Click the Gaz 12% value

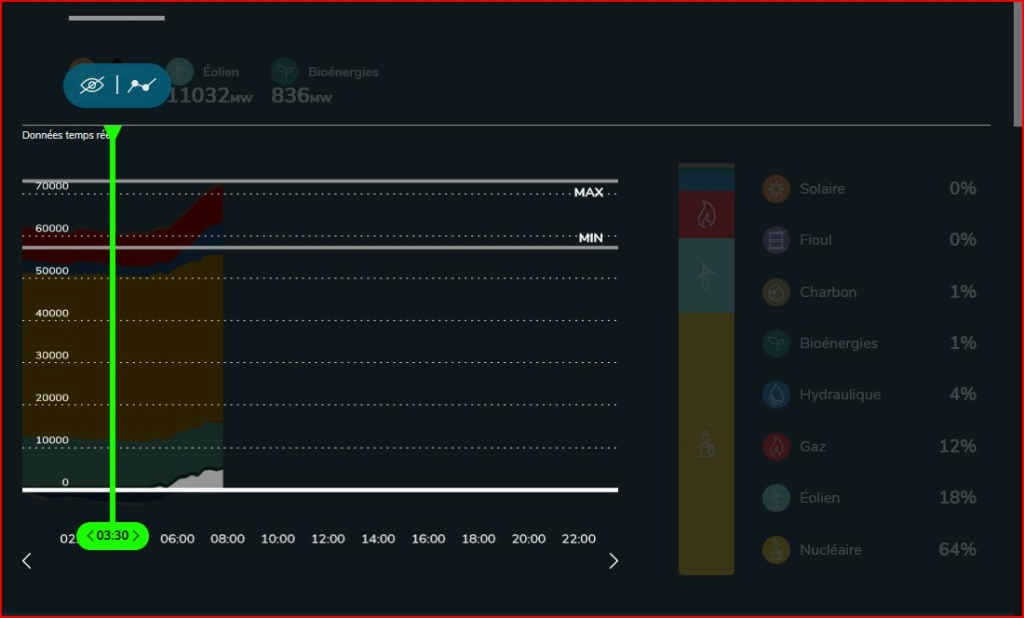click(957, 446)
